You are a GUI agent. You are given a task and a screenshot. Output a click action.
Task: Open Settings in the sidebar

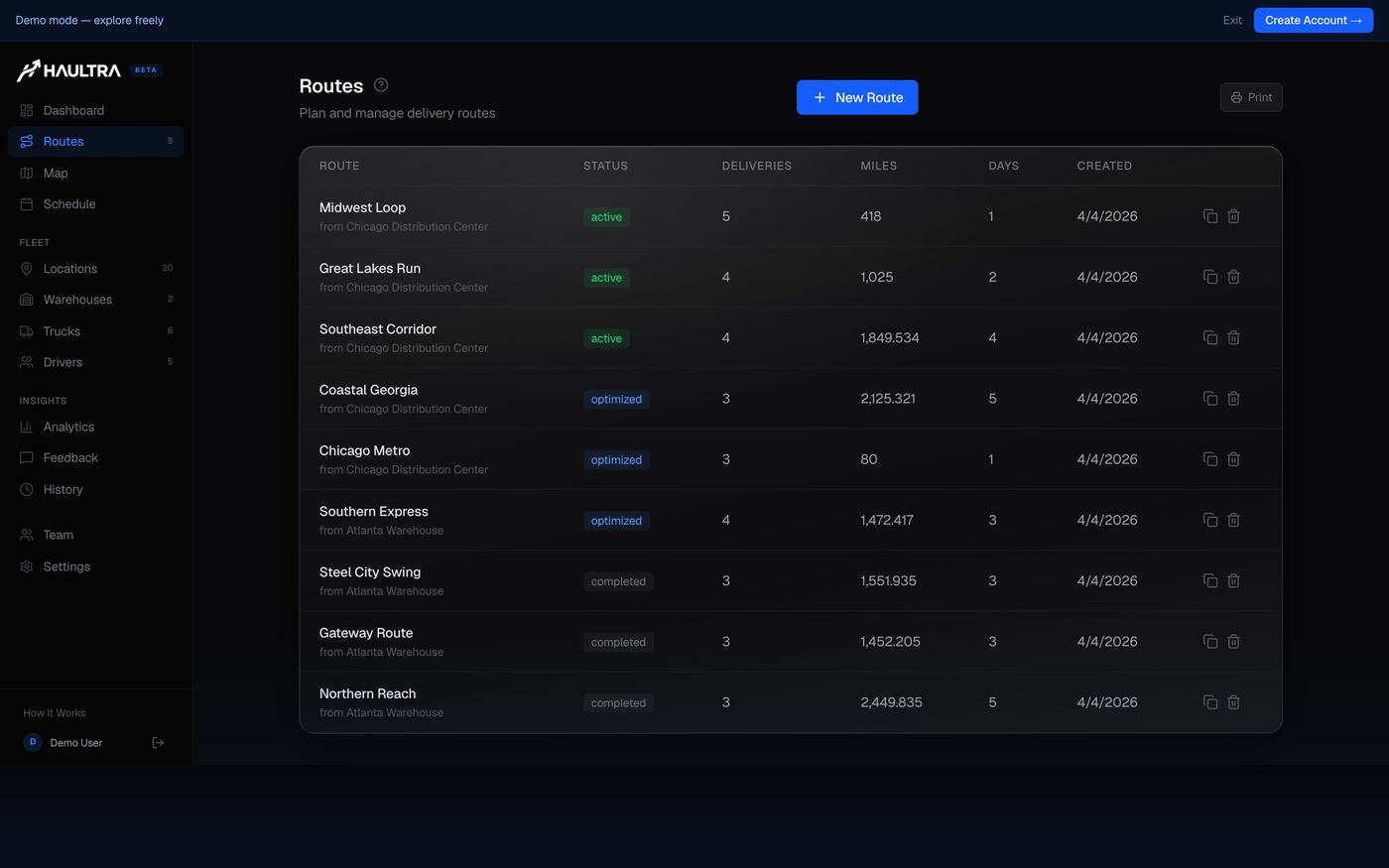click(x=95, y=566)
